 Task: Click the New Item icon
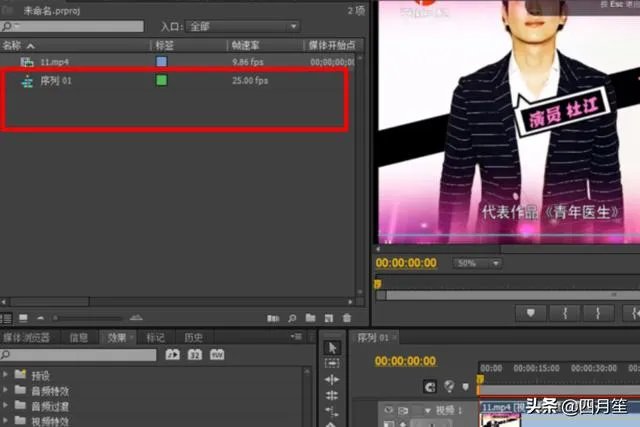(329, 318)
